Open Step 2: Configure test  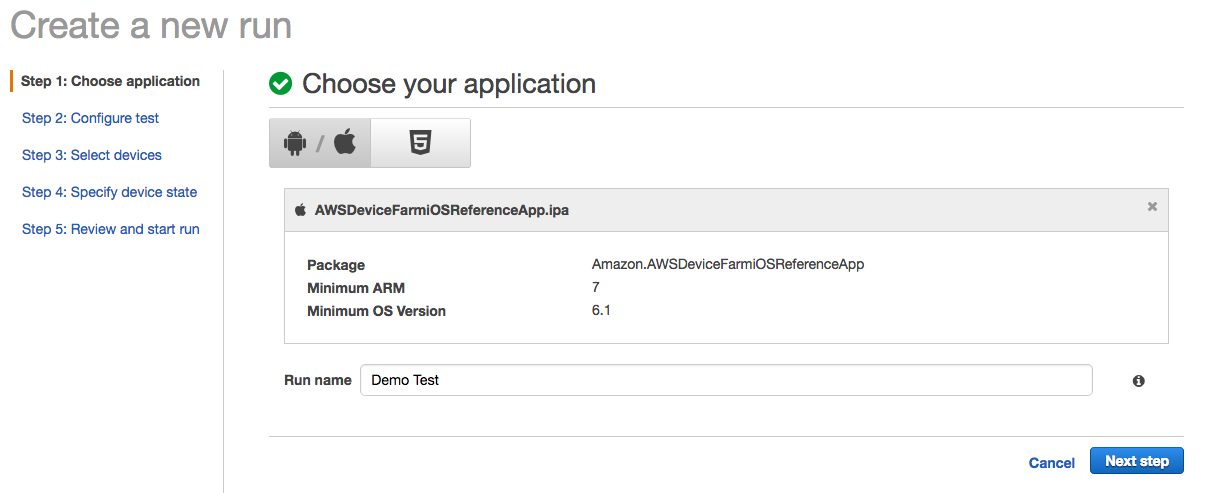click(x=90, y=118)
